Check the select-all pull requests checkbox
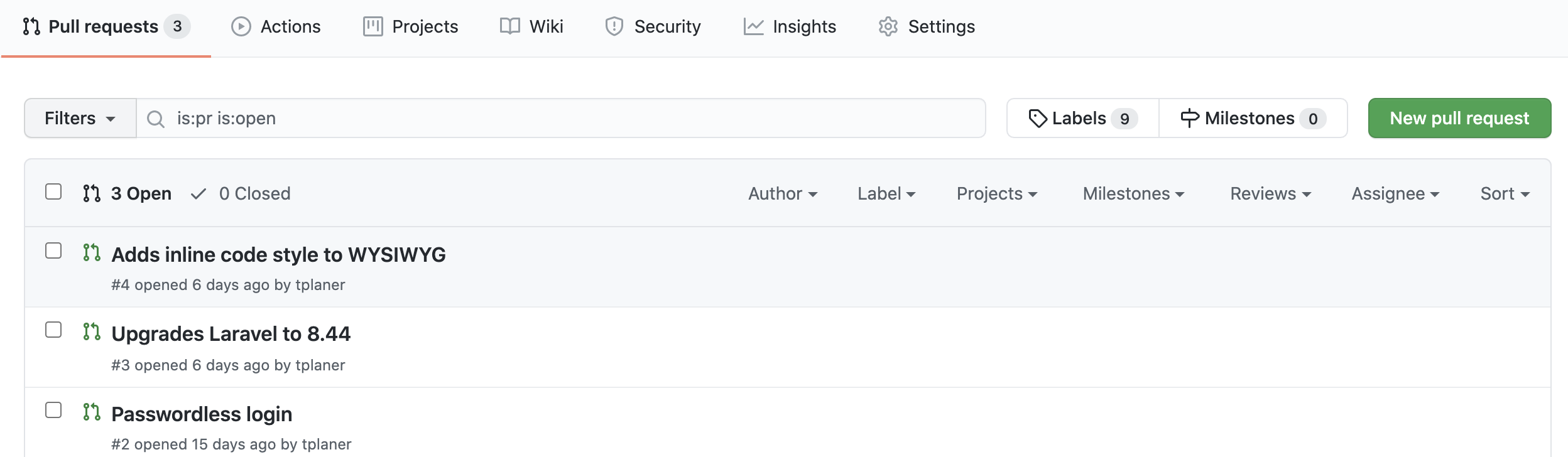 pos(53,191)
